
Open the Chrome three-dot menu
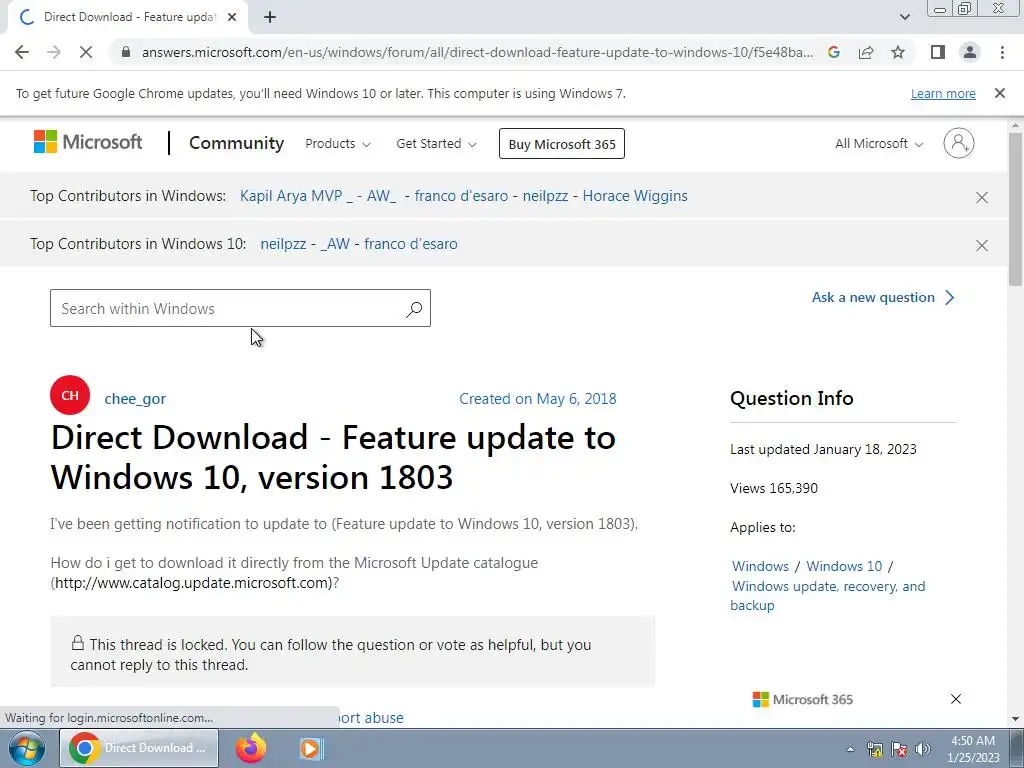(1002, 52)
